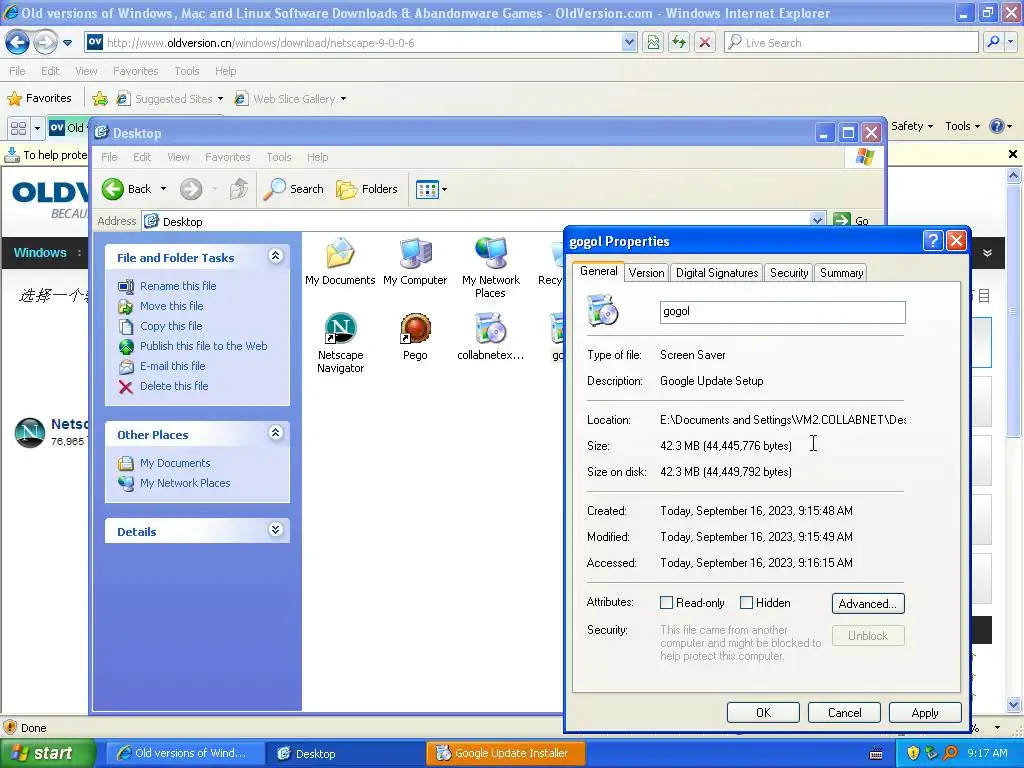Collapse the File and Folder Tasks panel
Image resolution: width=1024 pixels, height=768 pixels.
click(x=276, y=256)
